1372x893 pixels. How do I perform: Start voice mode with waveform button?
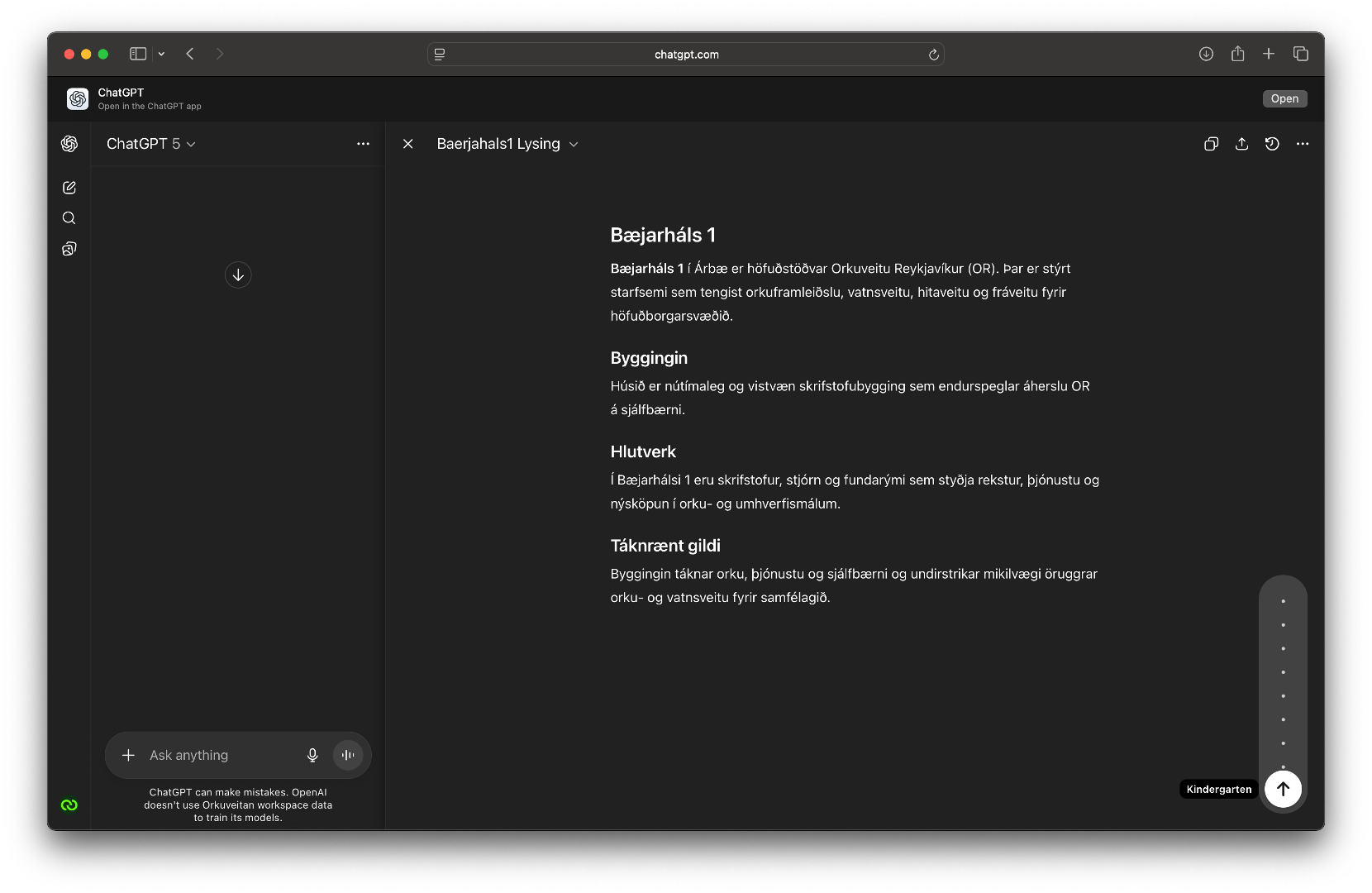348,755
